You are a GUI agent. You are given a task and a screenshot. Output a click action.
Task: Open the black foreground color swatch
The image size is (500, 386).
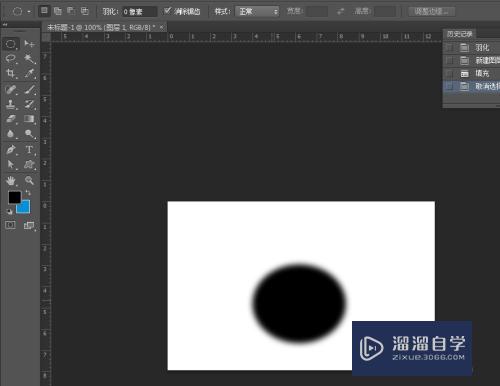tap(14, 197)
